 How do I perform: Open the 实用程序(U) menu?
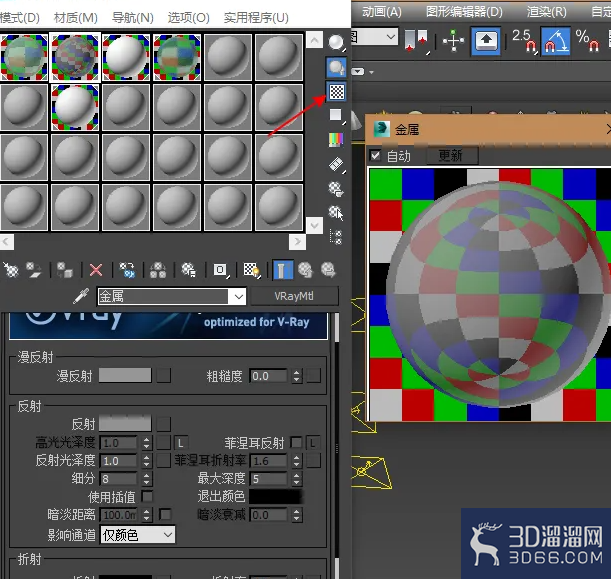(256, 18)
